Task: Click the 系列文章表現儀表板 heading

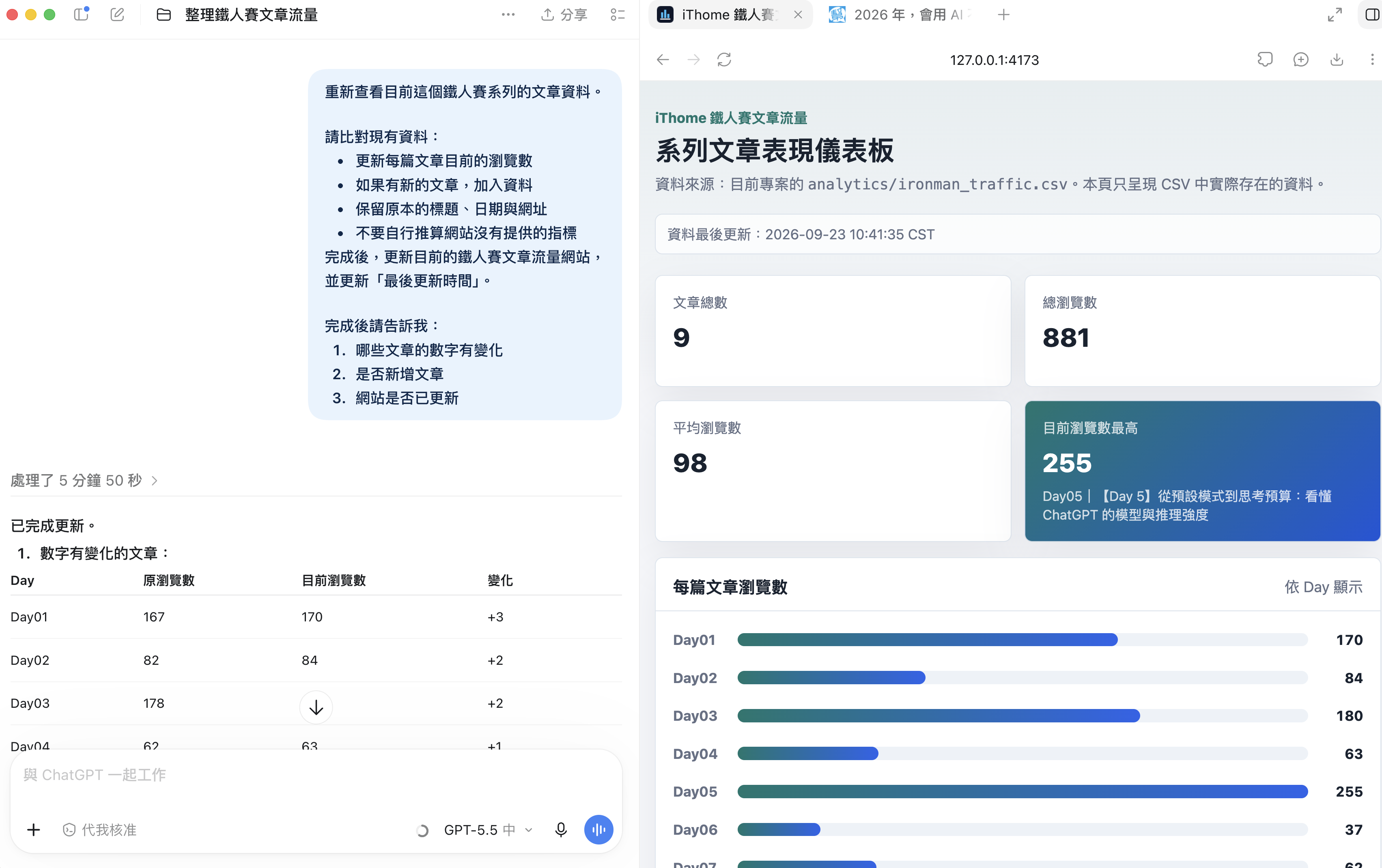Action: (774, 150)
